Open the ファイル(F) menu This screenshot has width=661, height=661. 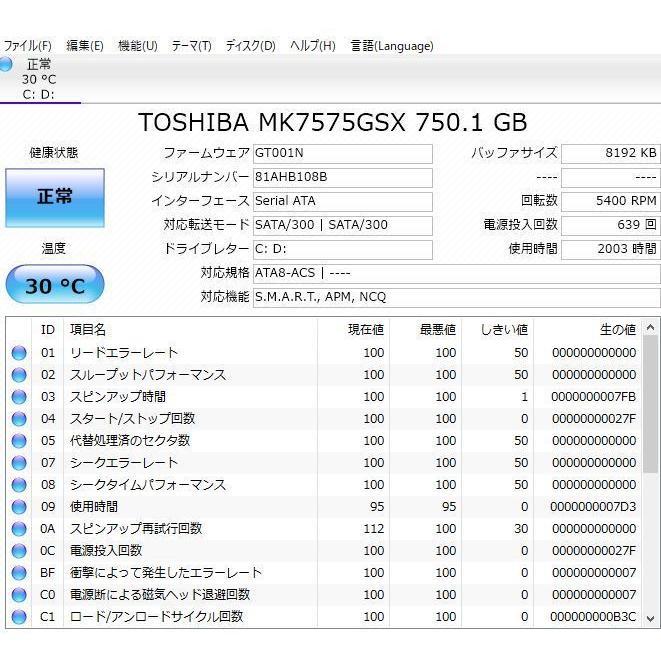click(x=27, y=46)
